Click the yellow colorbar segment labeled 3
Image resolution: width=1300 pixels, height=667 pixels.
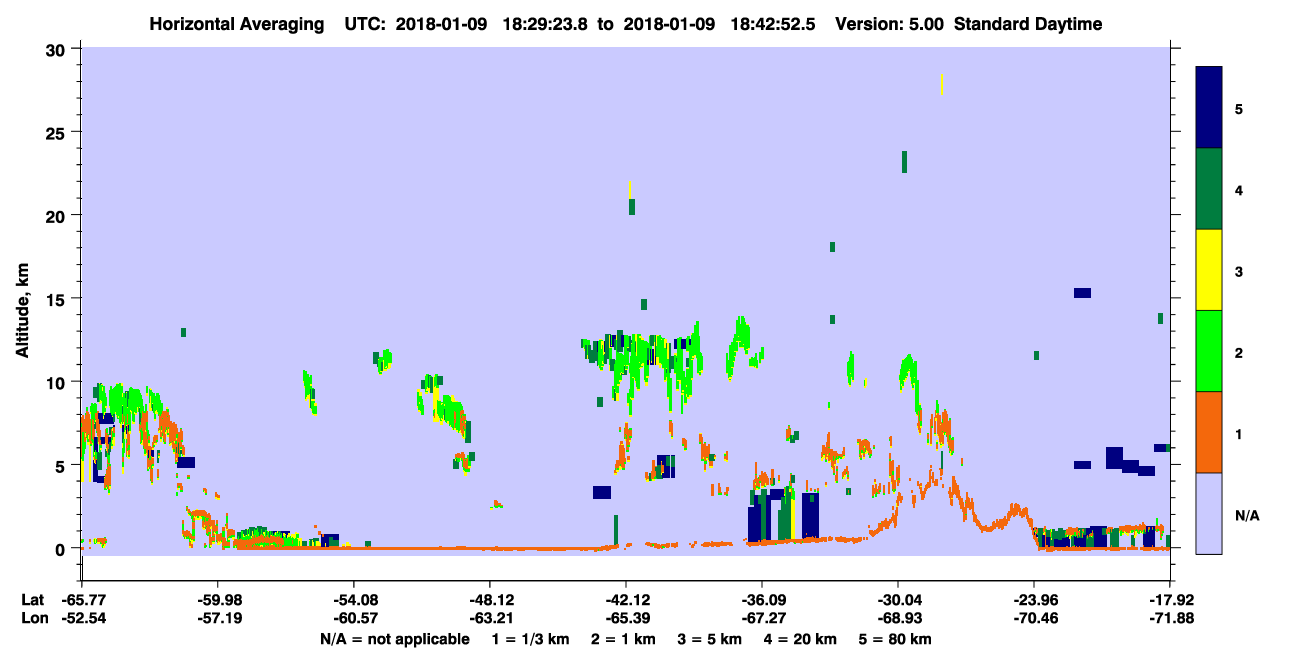(1209, 270)
